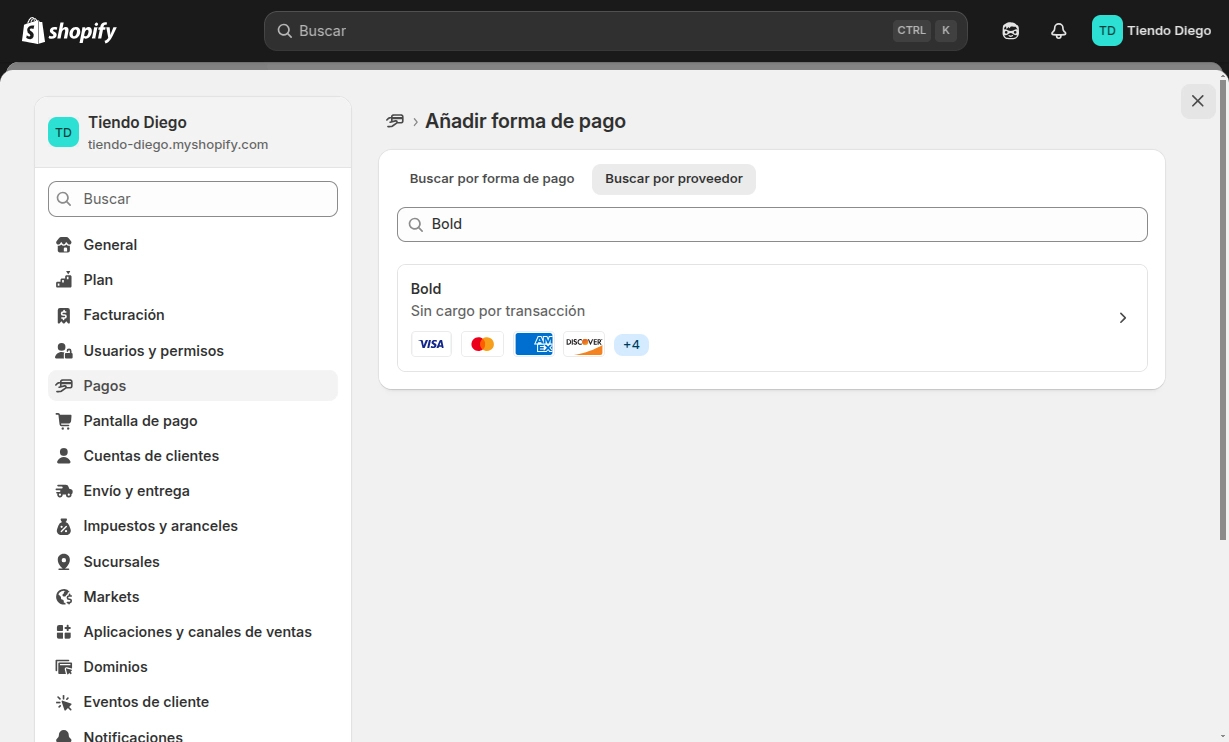Click the American Express icon
The image size is (1229, 742).
tap(533, 344)
